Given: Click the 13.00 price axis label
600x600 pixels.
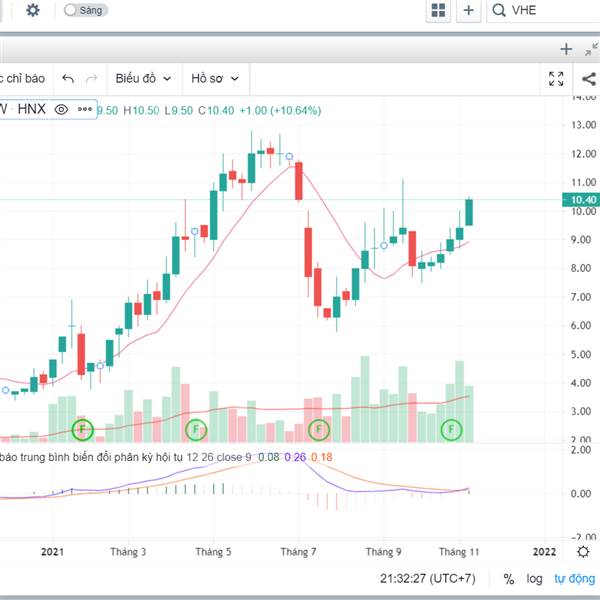Looking at the screenshot, I should click(x=584, y=125).
